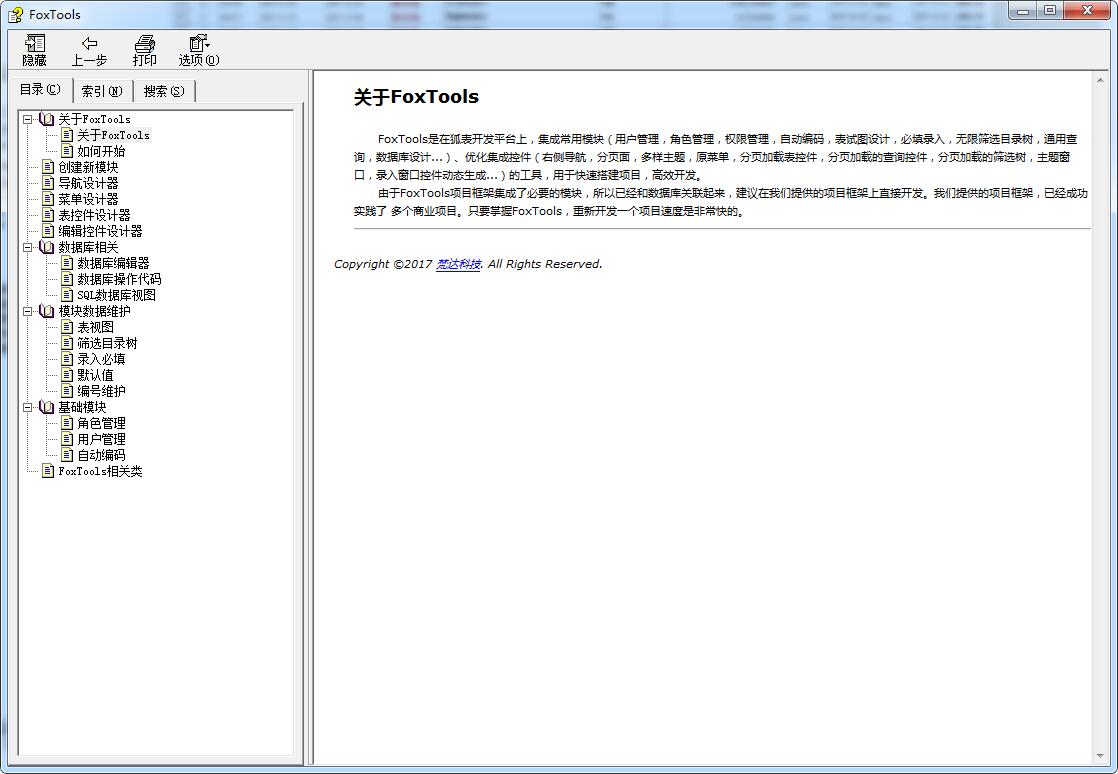Click the page icon beside 用户管理
Viewport: 1118px width, 774px height.
click(67, 439)
